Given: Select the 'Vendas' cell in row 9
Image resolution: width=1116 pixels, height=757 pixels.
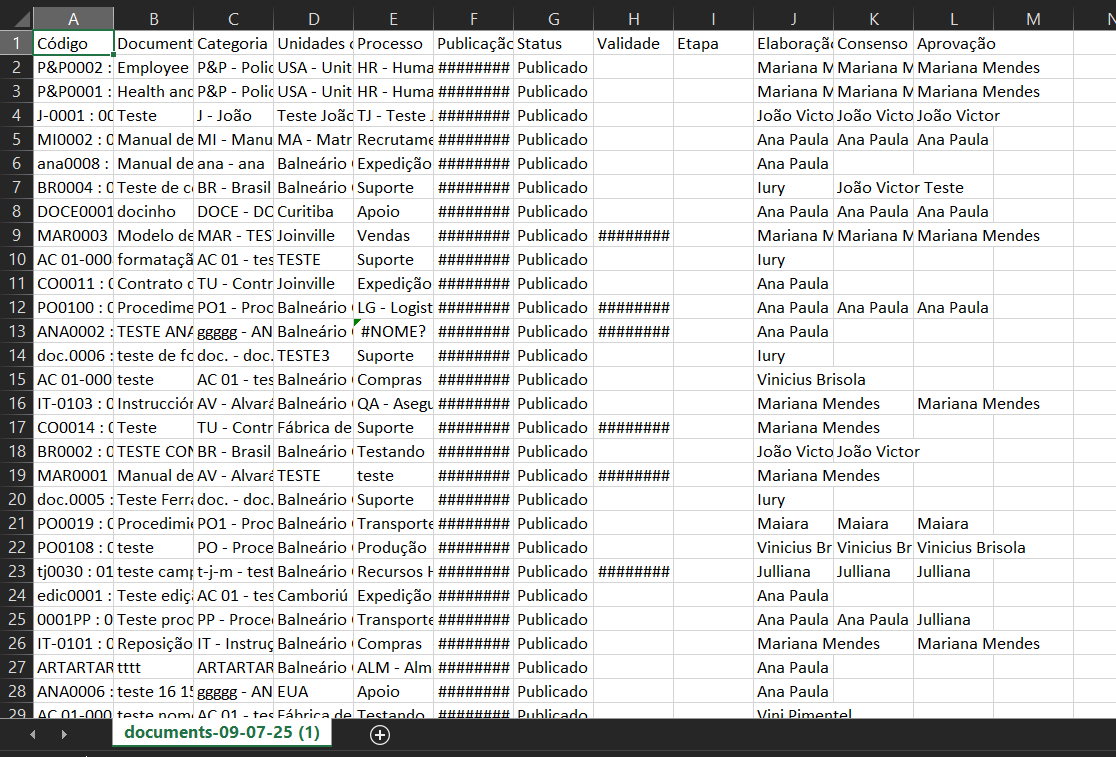Looking at the screenshot, I should 394,235.
